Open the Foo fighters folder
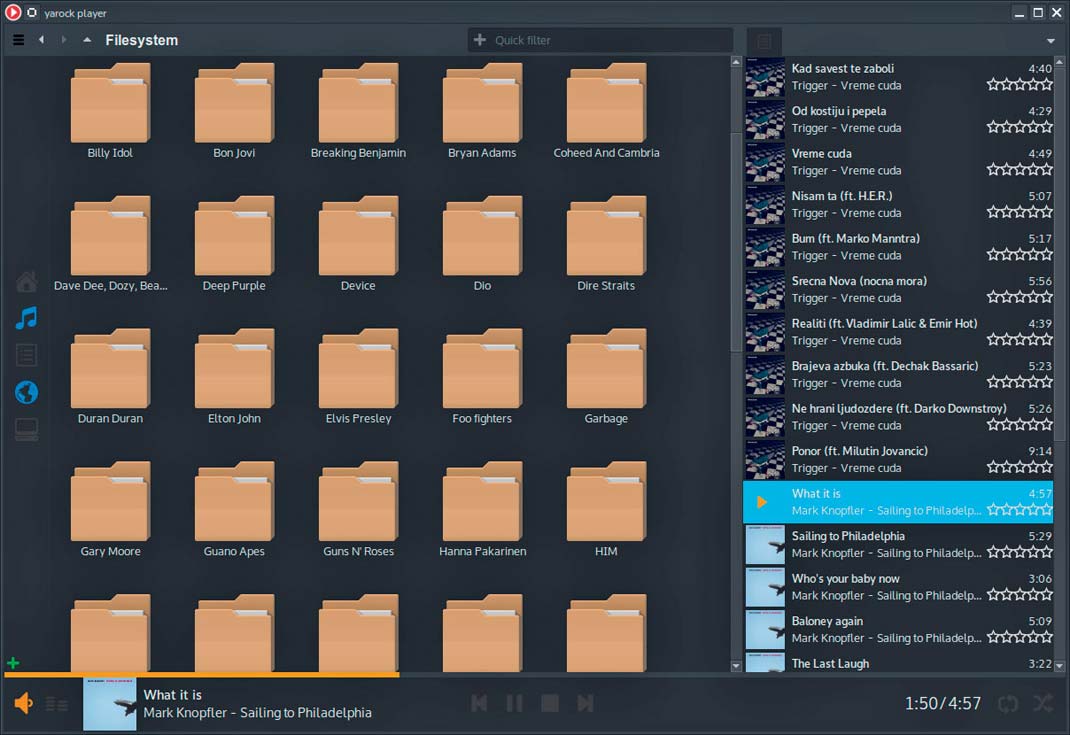 pos(482,377)
